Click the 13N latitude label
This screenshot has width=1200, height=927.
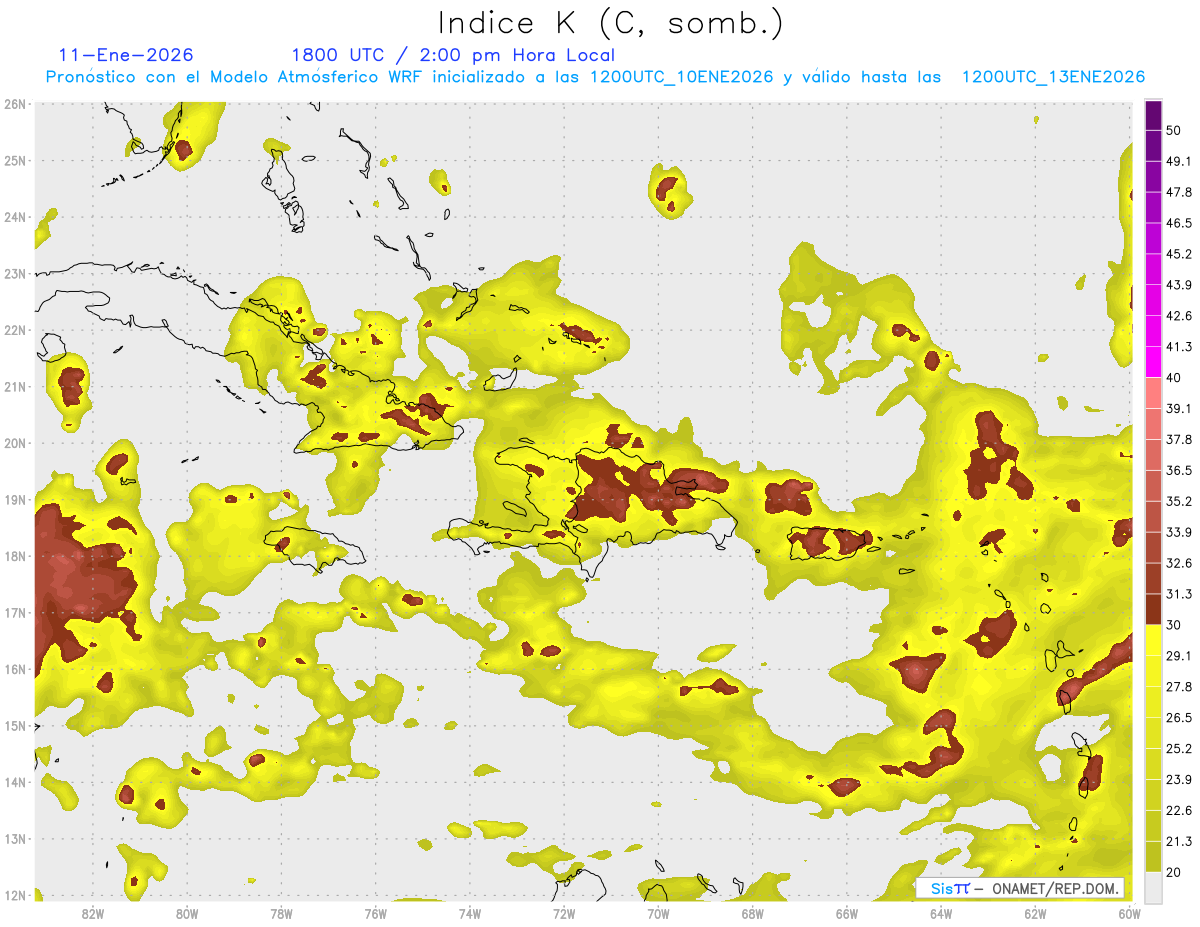click(x=15, y=838)
